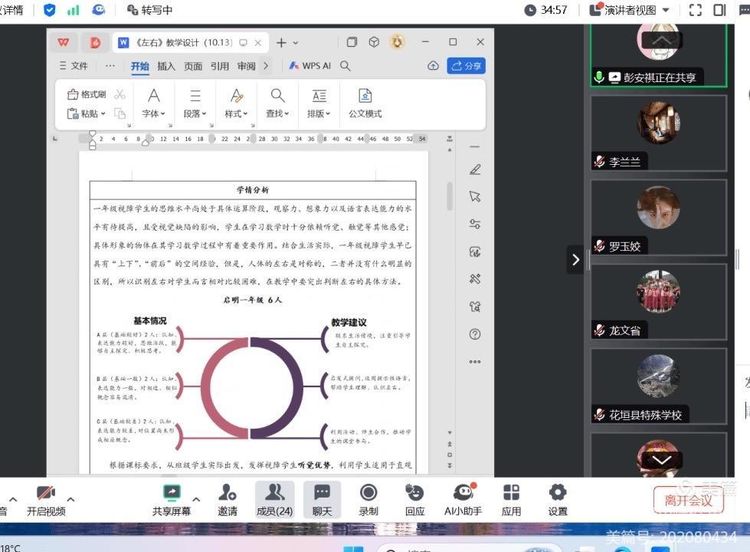The width and height of the screenshot is (750, 552).
Task: Open the 字体 font dropdown
Action: [x=154, y=103]
